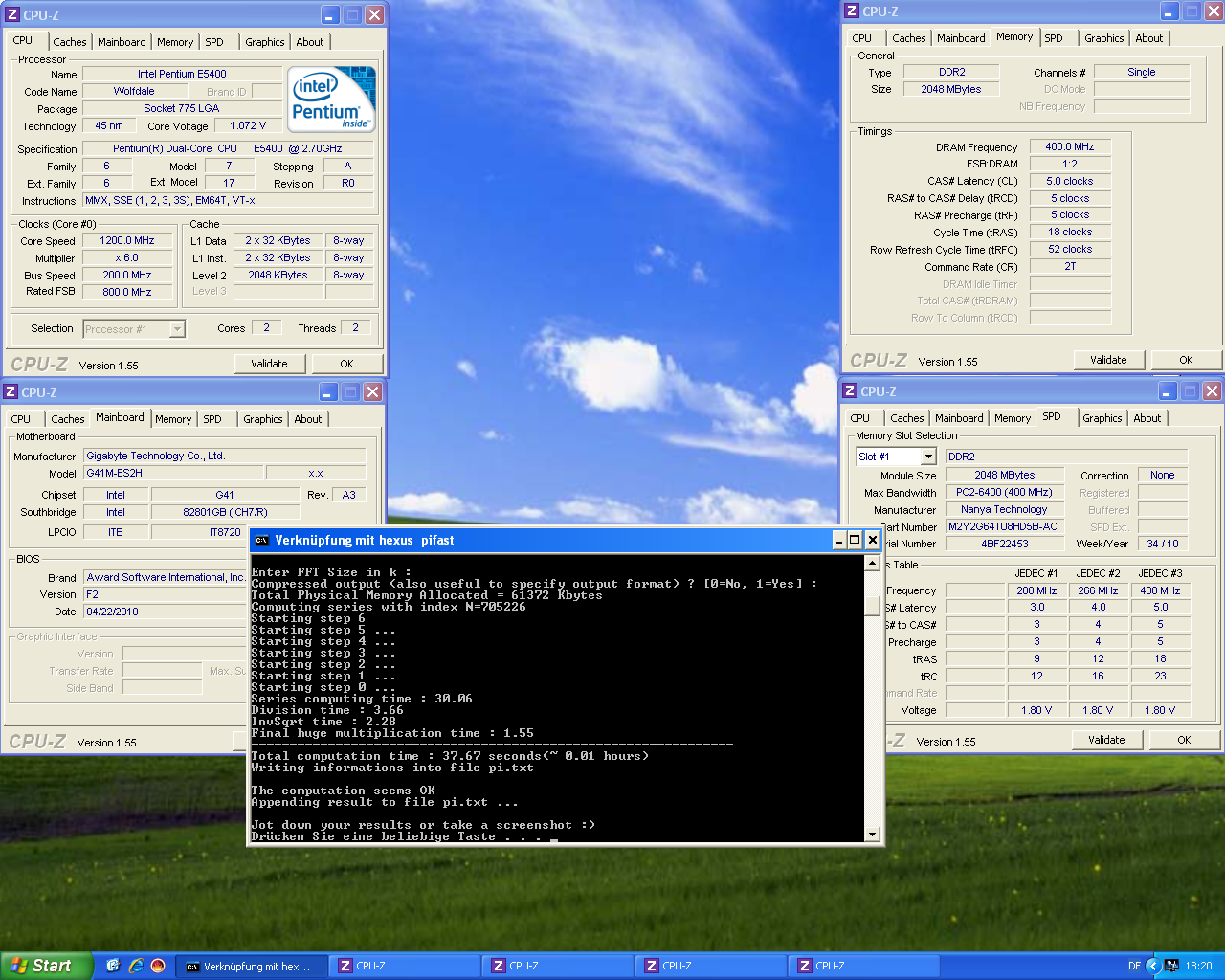Click CPU-Z title icon in Memory window
Image resolution: width=1225 pixels, height=980 pixels.
click(852, 11)
